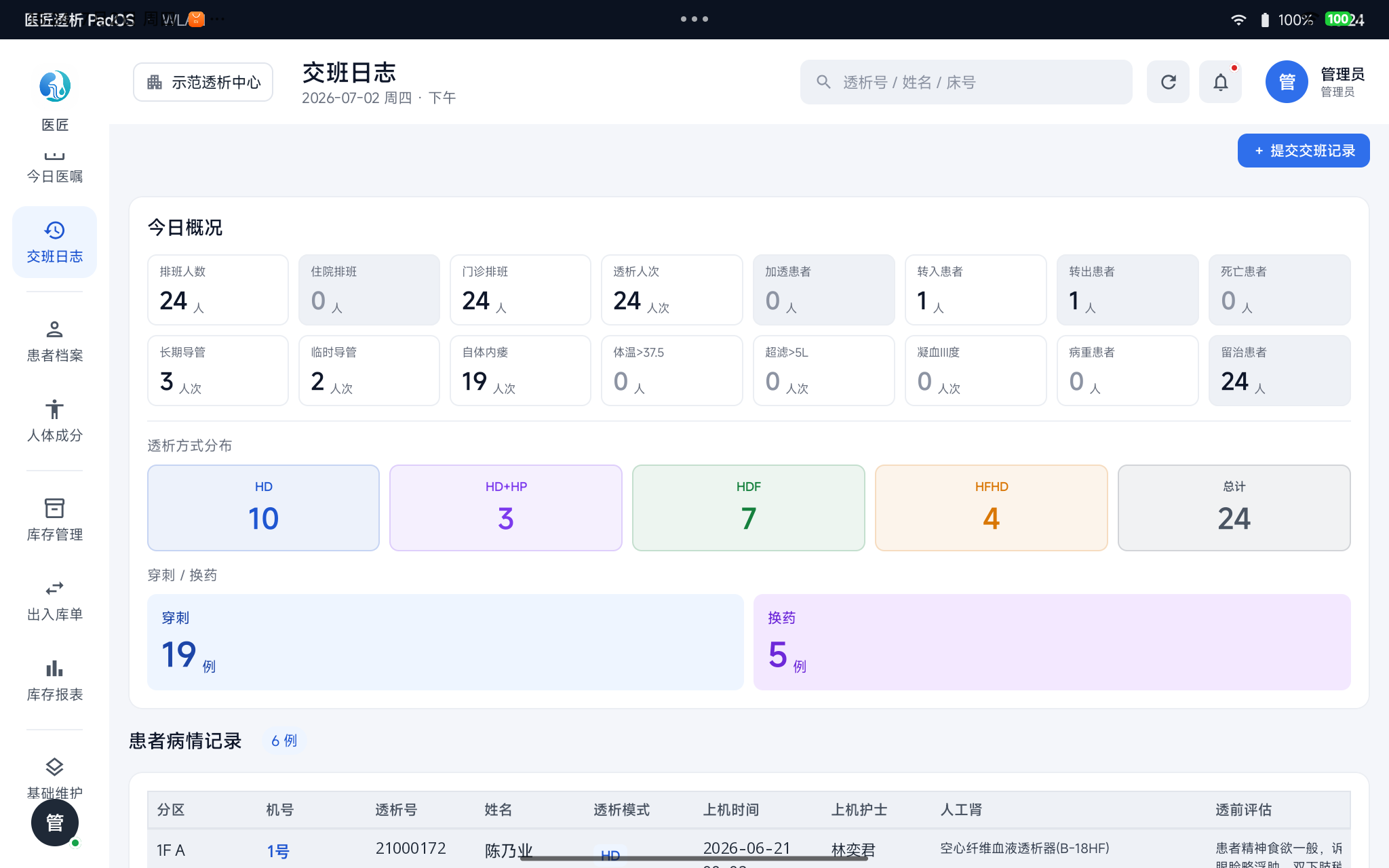Select 交班日志 sidebar item
Screen dimensions: 1389x868
pos(54,242)
